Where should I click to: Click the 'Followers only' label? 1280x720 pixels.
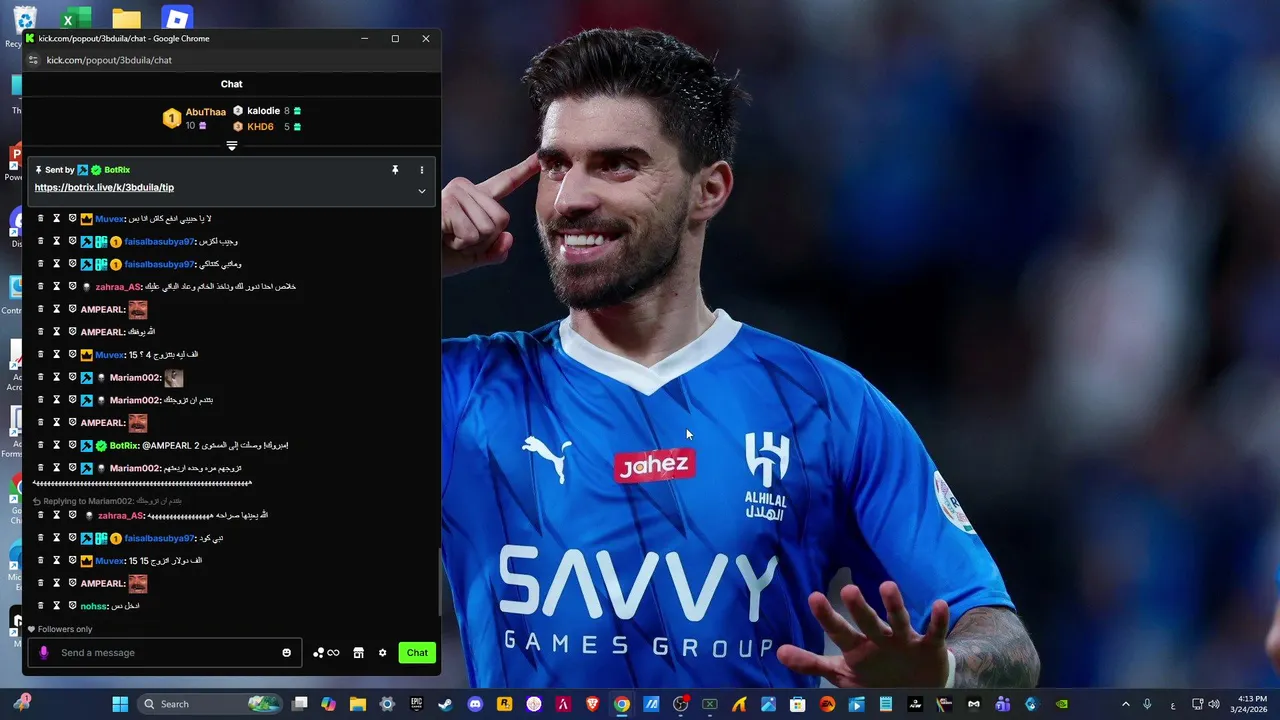(x=65, y=629)
